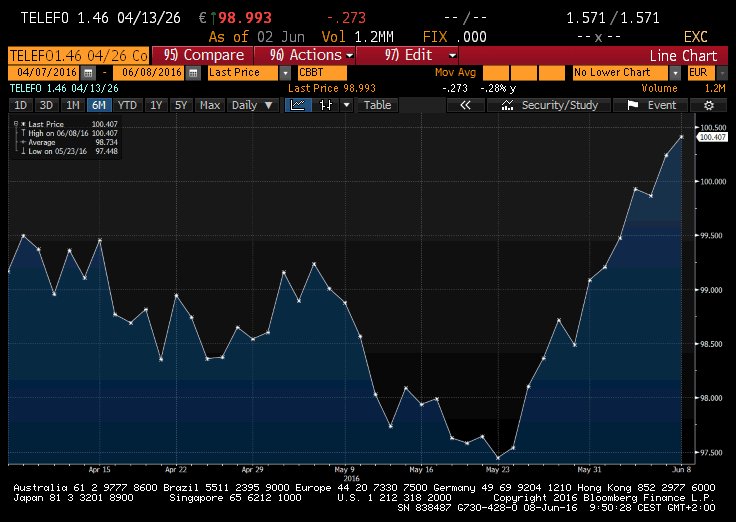The width and height of the screenshot is (736, 522).
Task: Click the Apr 15 date axis label
Action: 100,469
